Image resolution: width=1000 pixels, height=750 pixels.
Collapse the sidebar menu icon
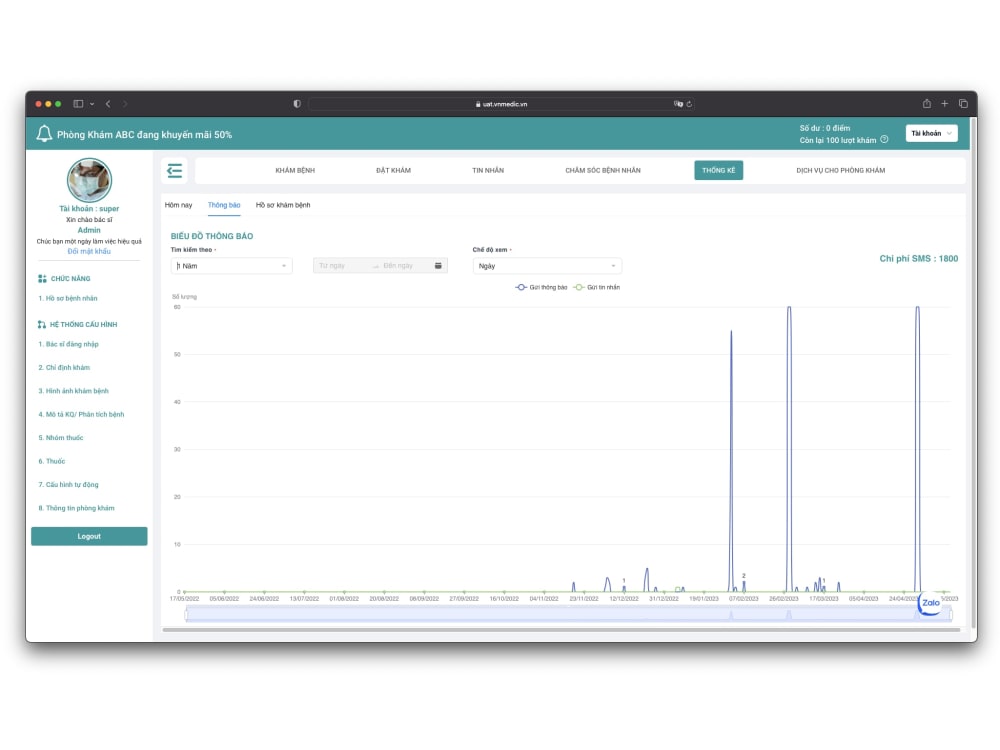pyautogui.click(x=174, y=170)
